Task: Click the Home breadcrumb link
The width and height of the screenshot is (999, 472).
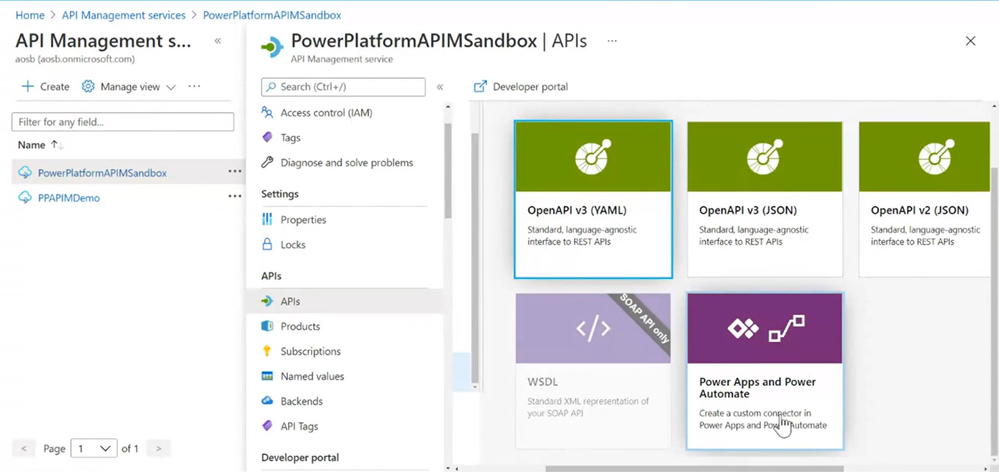Action: (30, 15)
